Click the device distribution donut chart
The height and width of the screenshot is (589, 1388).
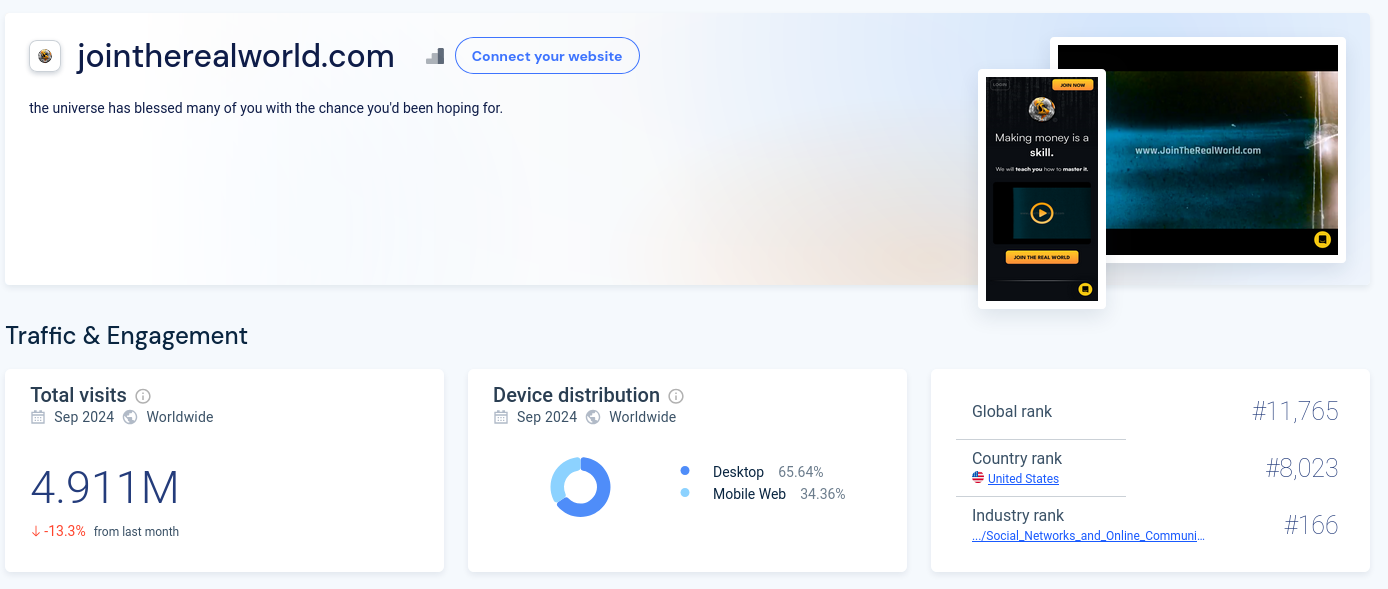coord(580,487)
